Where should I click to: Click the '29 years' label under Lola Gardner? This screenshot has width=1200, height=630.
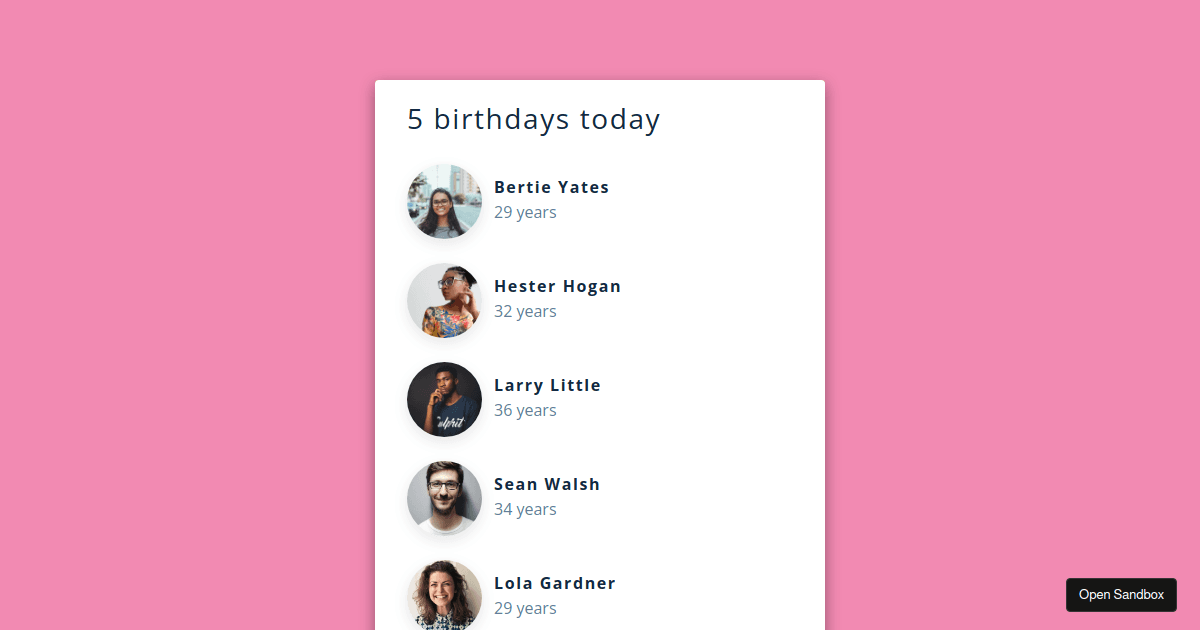coord(525,608)
